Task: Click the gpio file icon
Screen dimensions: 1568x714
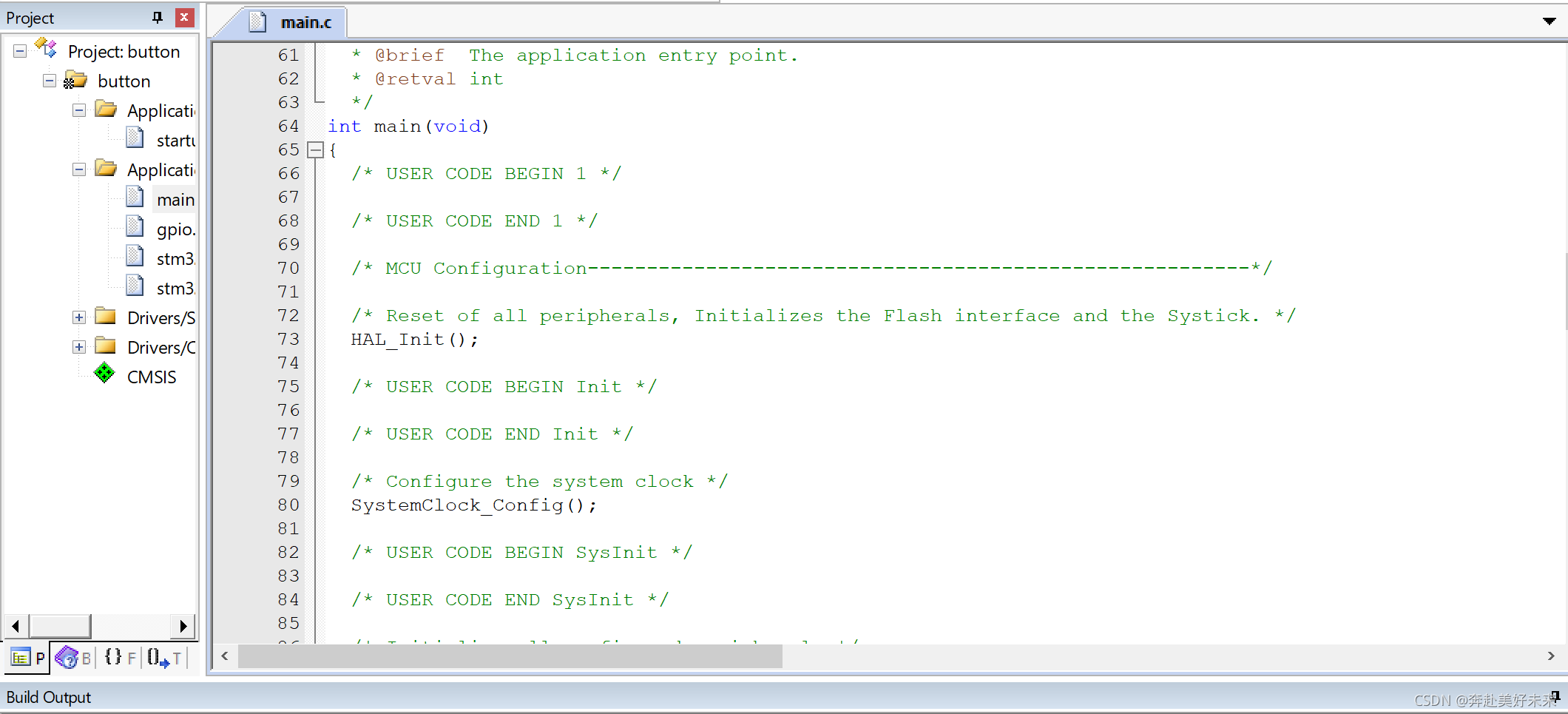Action: pyautogui.click(x=135, y=226)
